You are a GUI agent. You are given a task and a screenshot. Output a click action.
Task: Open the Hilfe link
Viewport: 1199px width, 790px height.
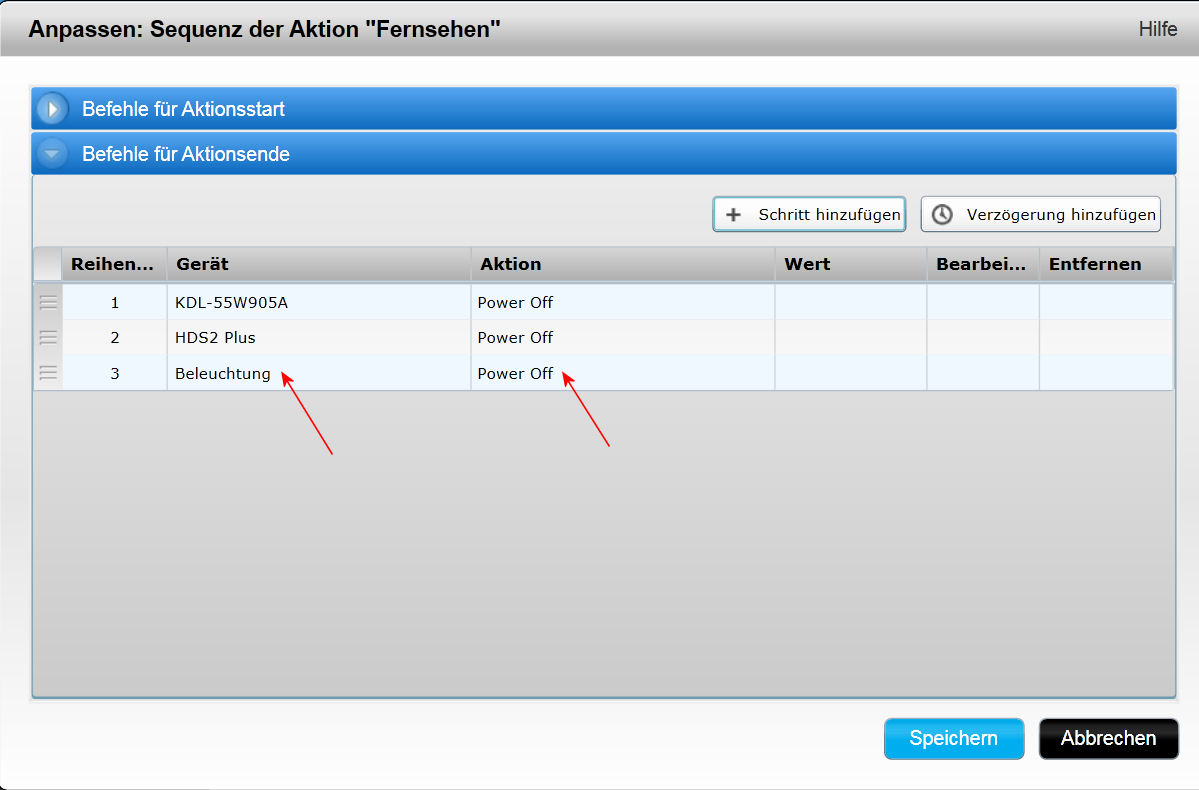coord(1157,29)
